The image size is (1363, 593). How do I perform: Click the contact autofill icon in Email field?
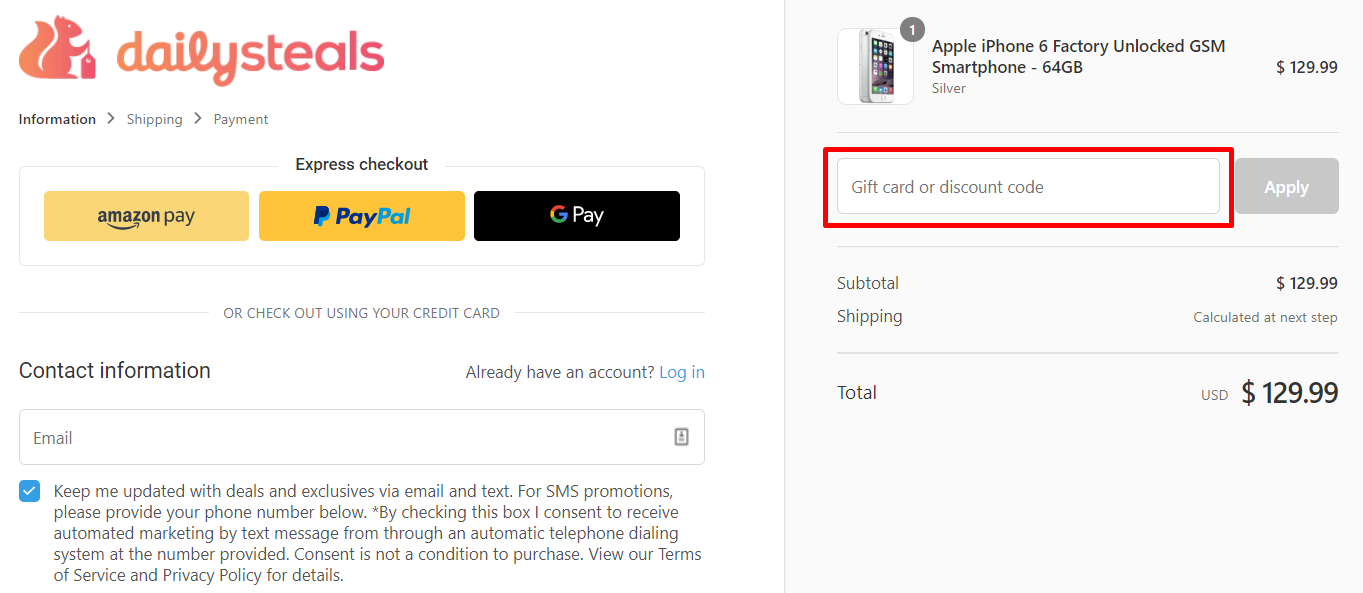(x=681, y=437)
